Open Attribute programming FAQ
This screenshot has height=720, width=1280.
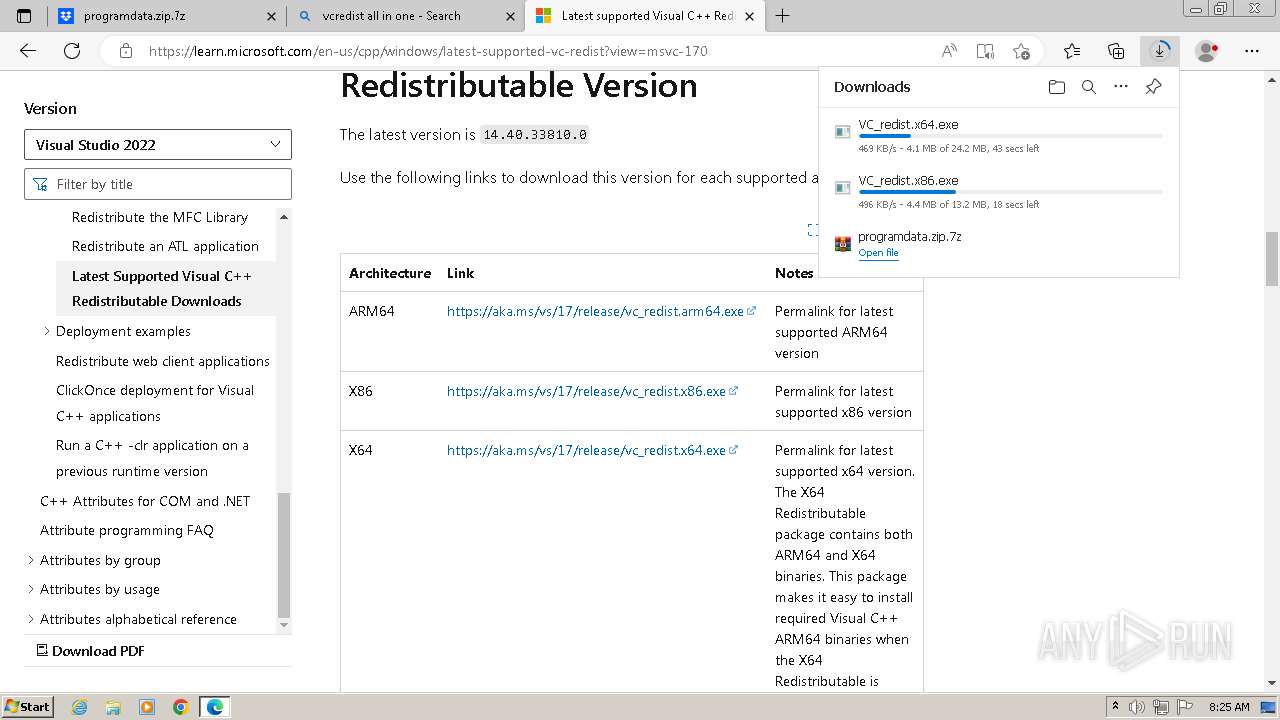point(127,530)
